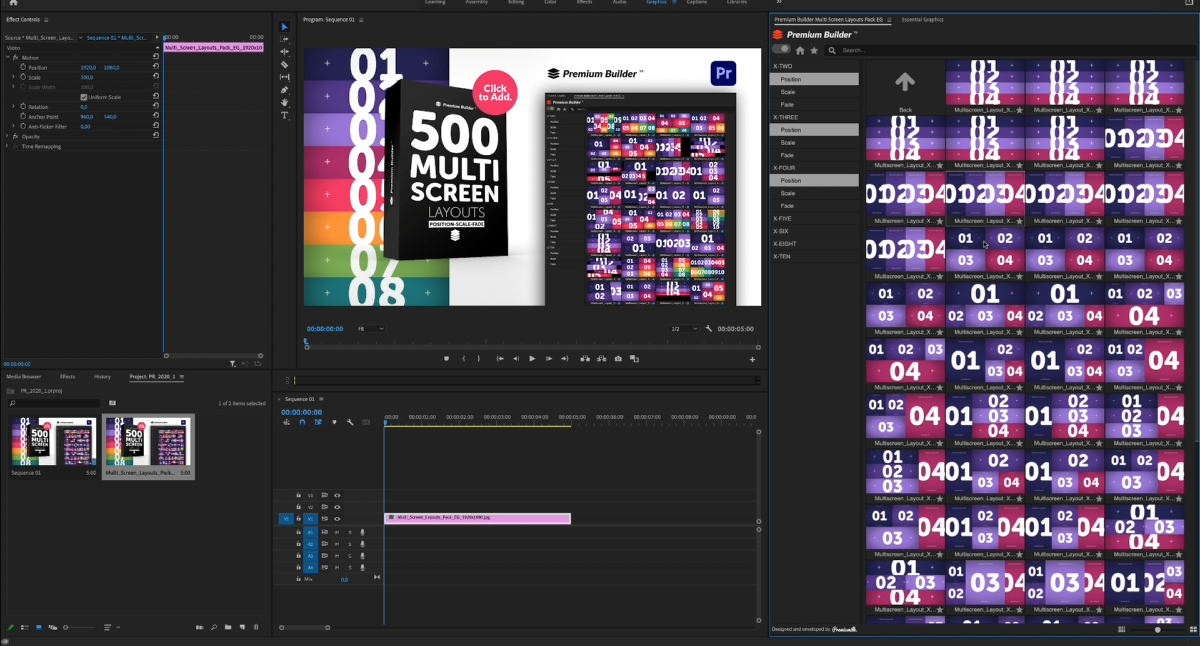Select the Razor tool
The image size is (1200, 646).
(x=284, y=65)
